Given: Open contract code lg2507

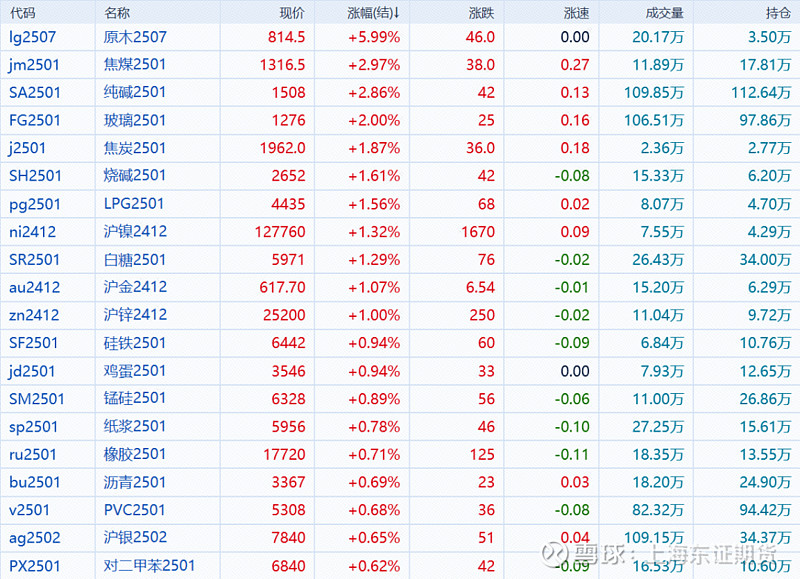Looking at the screenshot, I should point(30,37).
